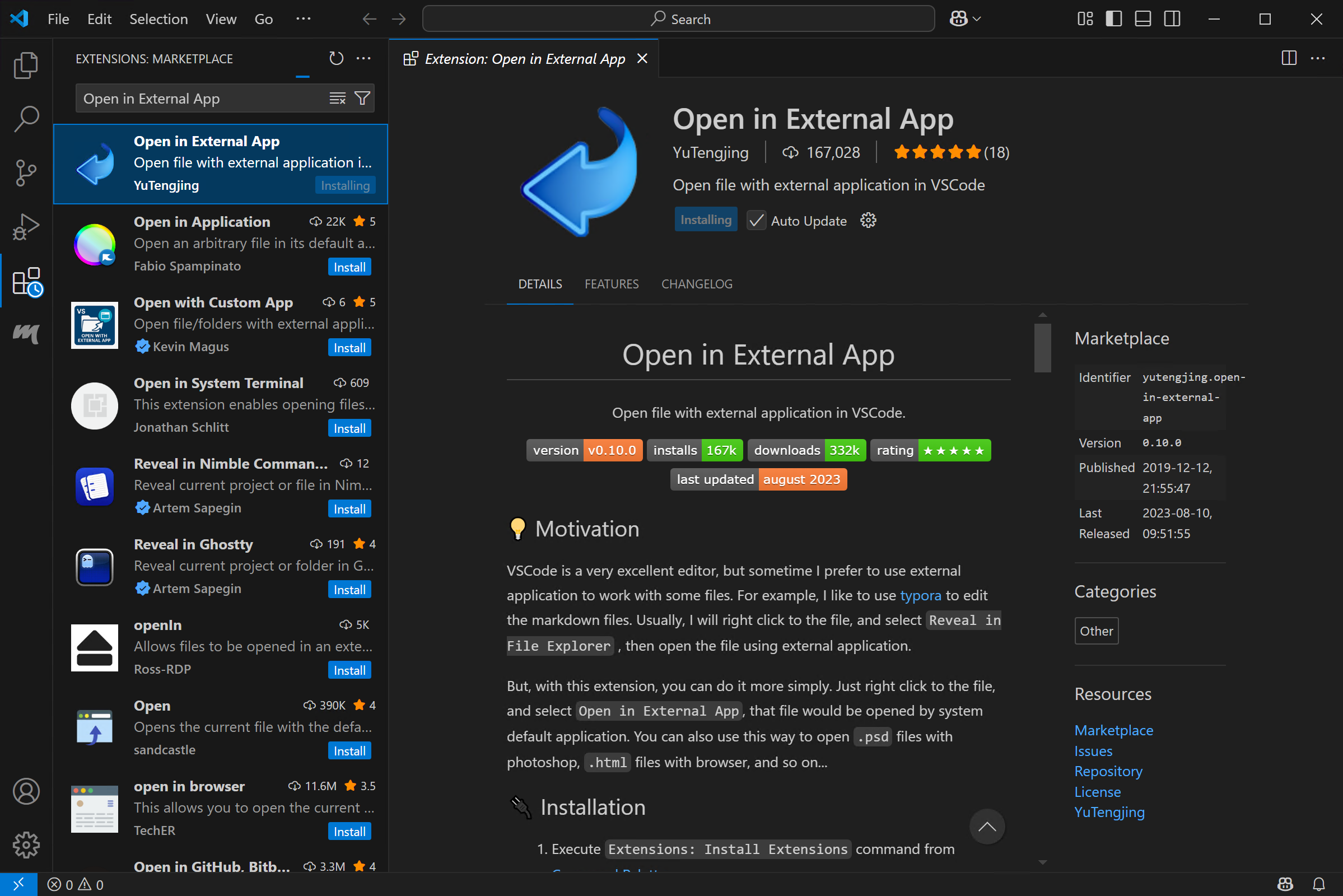This screenshot has height=896, width=1343.
Task: Refresh the extensions marketplace list
Action: (336, 58)
